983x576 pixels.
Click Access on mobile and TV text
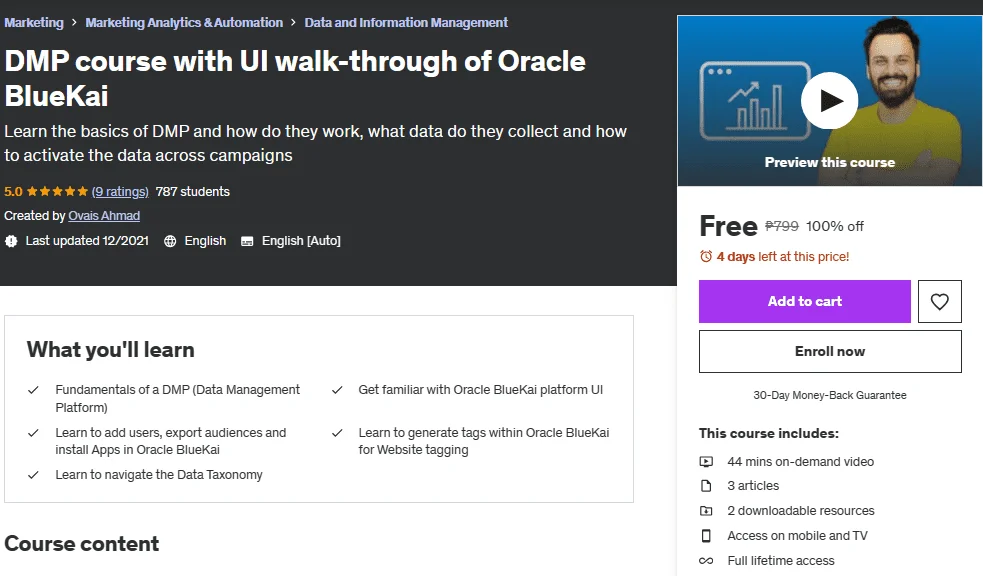tap(797, 536)
